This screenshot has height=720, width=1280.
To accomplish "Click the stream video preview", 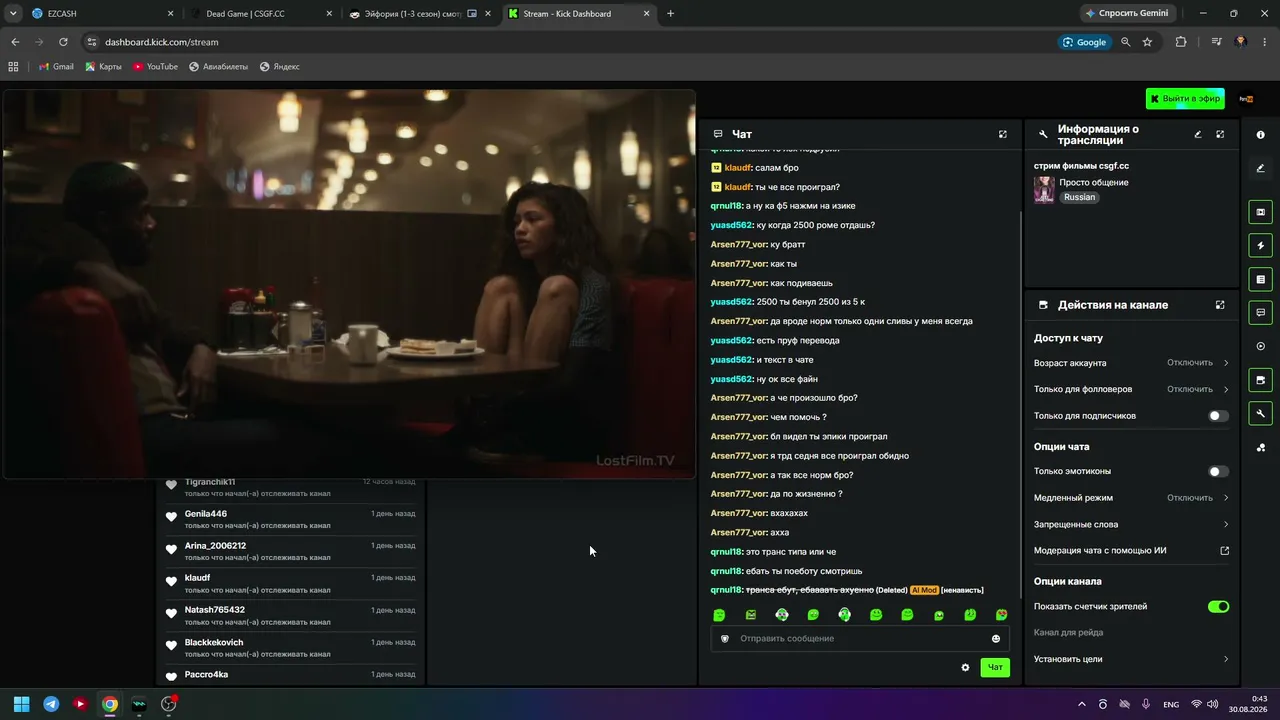I will (x=349, y=284).
